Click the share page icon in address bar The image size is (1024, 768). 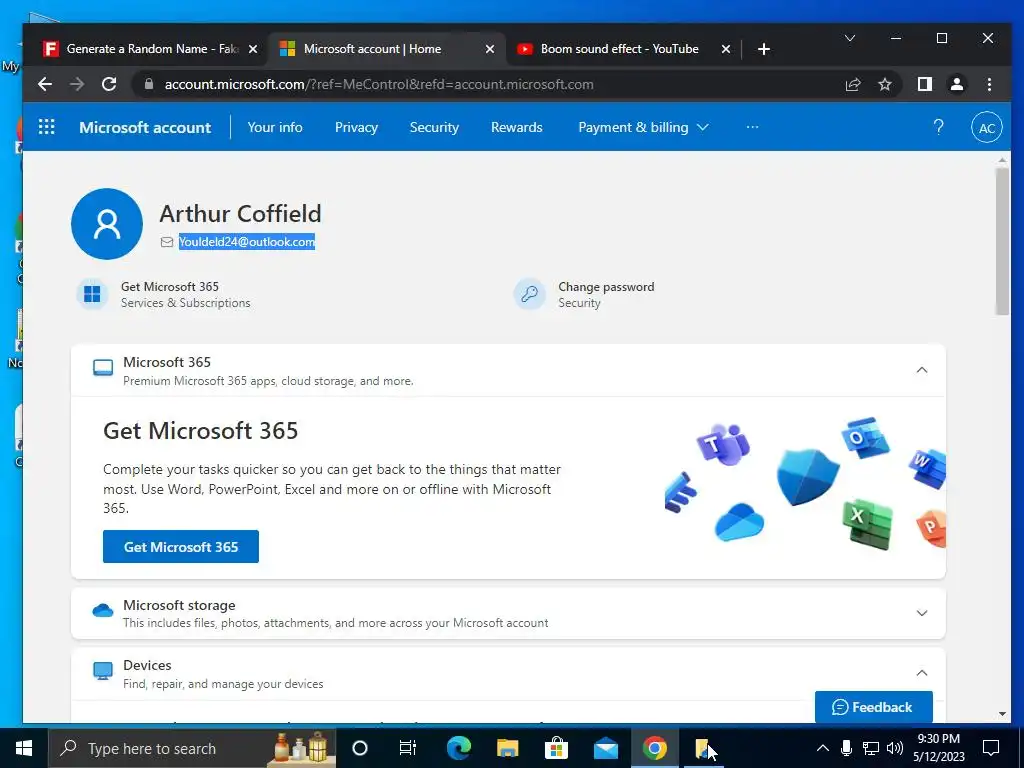[x=853, y=84]
